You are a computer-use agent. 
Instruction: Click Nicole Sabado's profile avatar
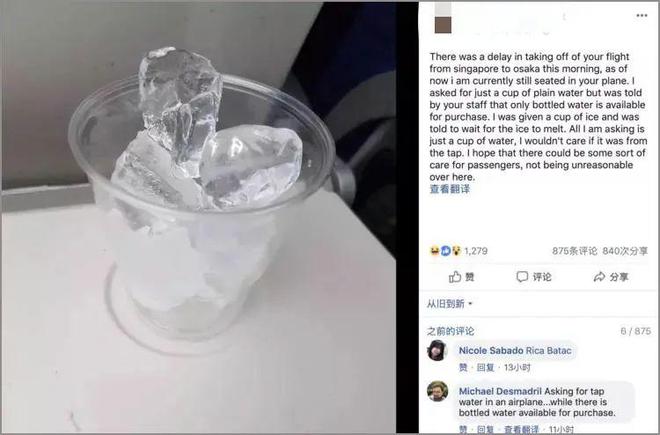click(x=437, y=351)
